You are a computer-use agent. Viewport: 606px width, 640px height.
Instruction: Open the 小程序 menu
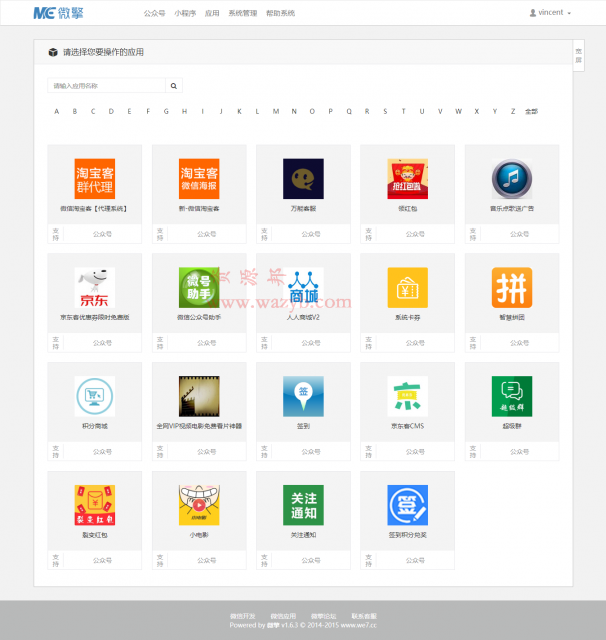tap(185, 13)
